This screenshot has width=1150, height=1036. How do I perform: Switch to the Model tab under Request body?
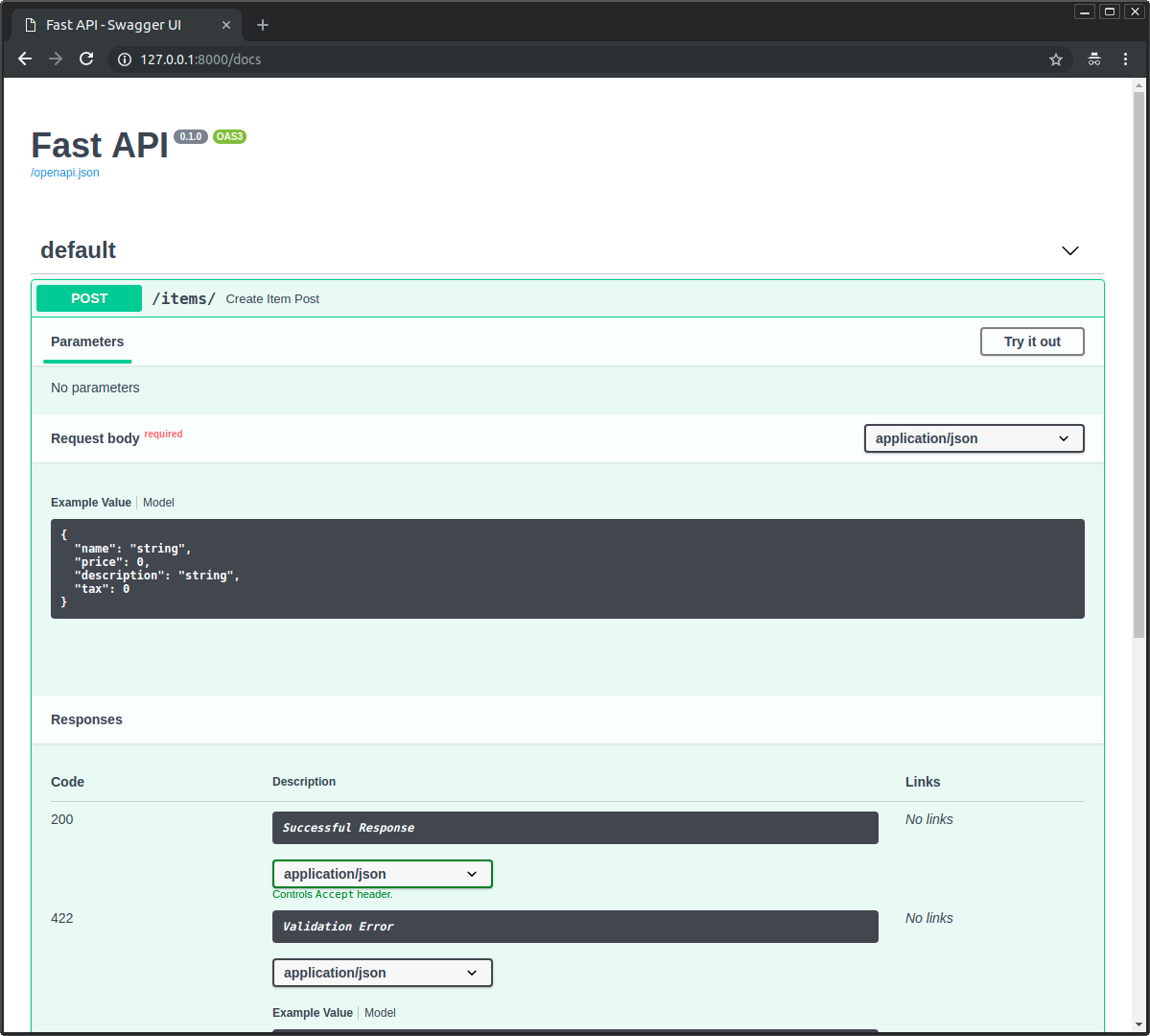coord(157,502)
